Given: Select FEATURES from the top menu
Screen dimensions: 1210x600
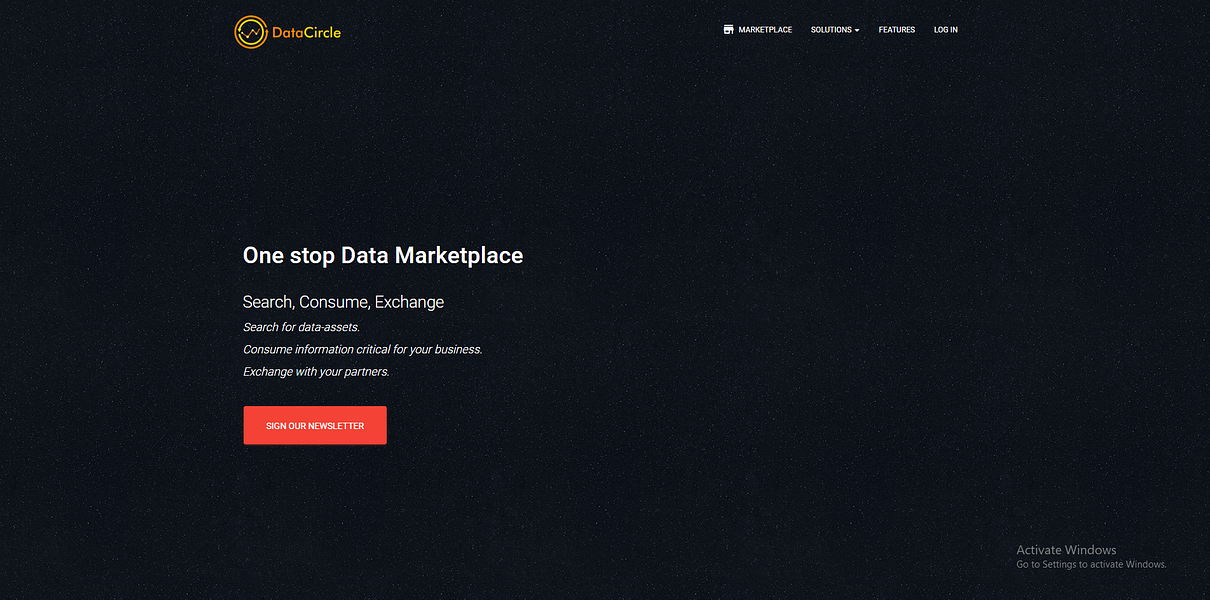Looking at the screenshot, I should (x=896, y=29).
